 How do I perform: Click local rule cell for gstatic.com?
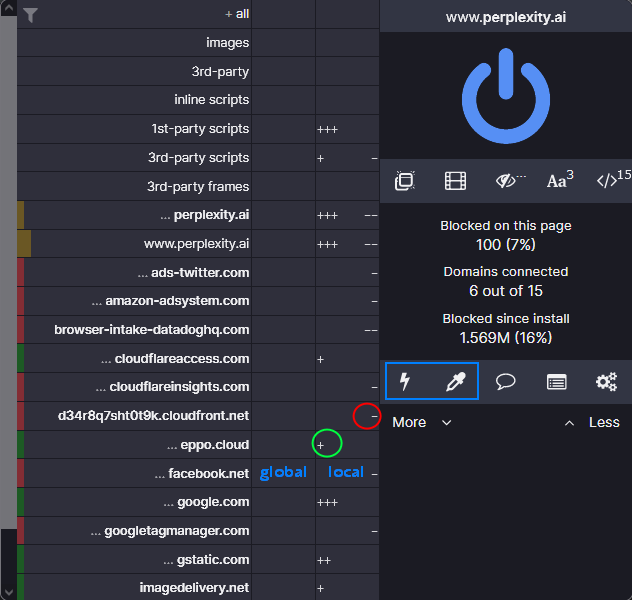pos(347,560)
